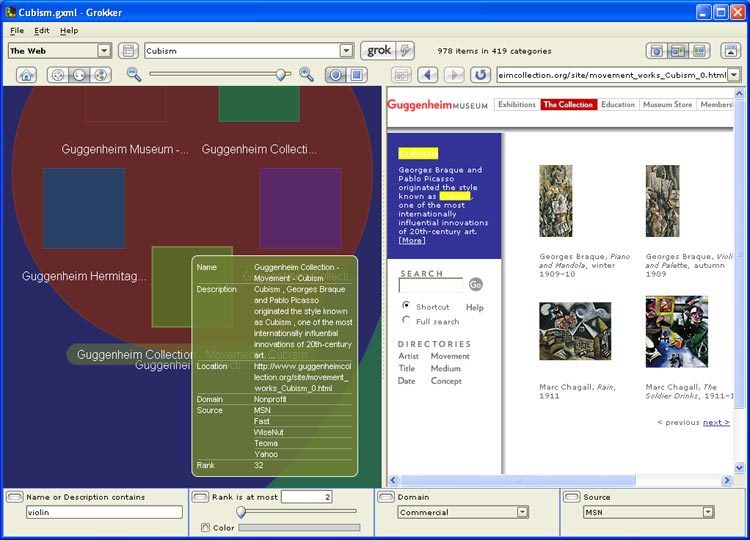
Task: Open the Chagall Rain painting thumbnail
Action: click(x=575, y=331)
